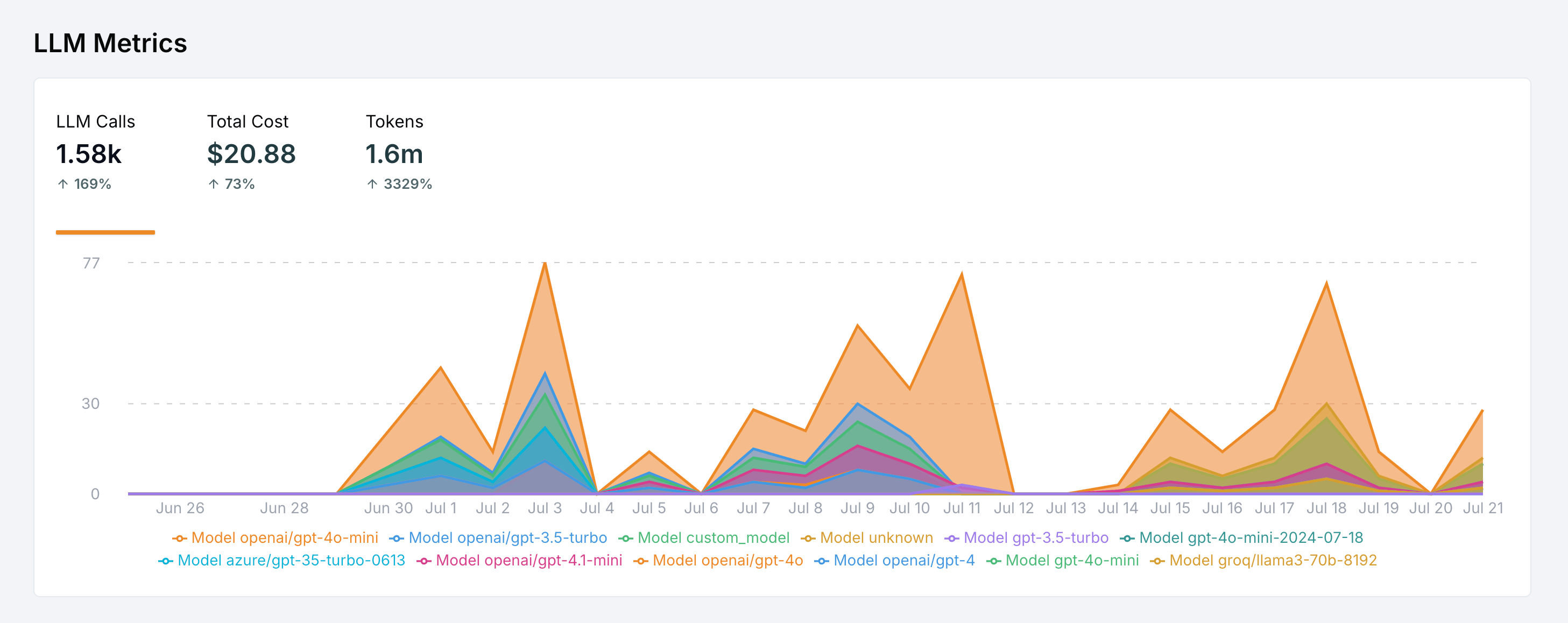1568x623 pixels.
Task: Click the Jul 3 peak of orange series
Action: (x=545, y=263)
